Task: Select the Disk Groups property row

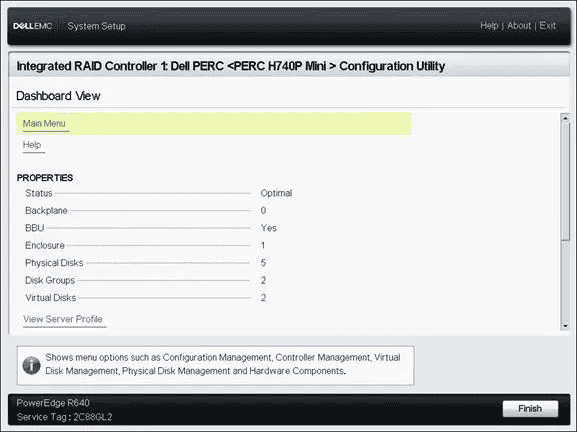Action: (145, 280)
